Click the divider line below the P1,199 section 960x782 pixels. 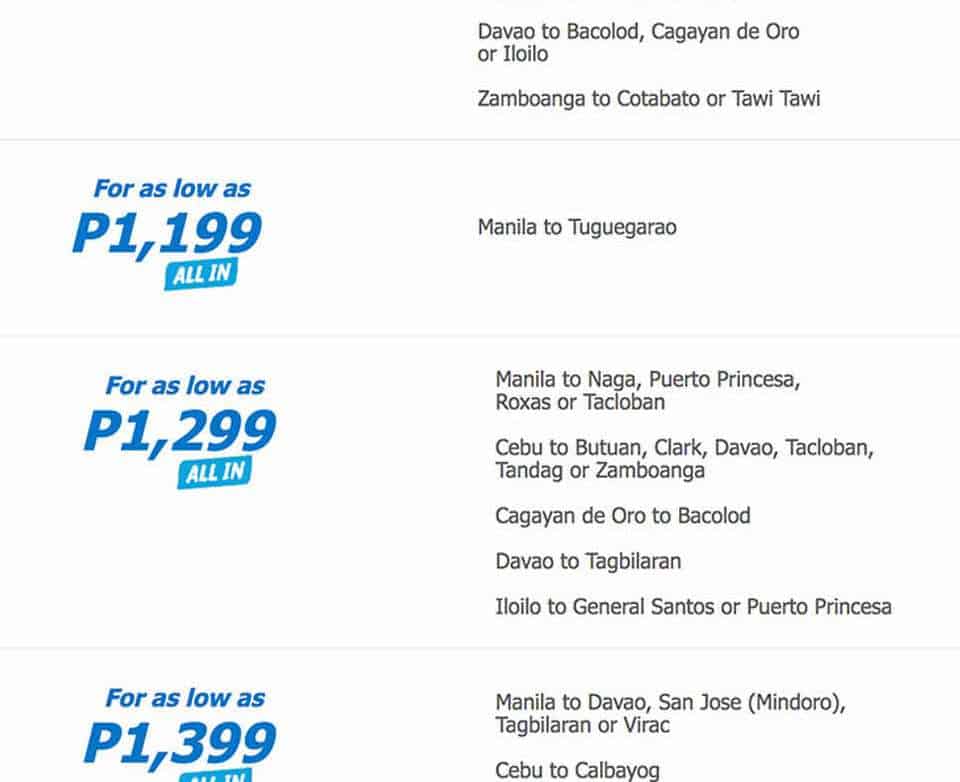point(480,336)
